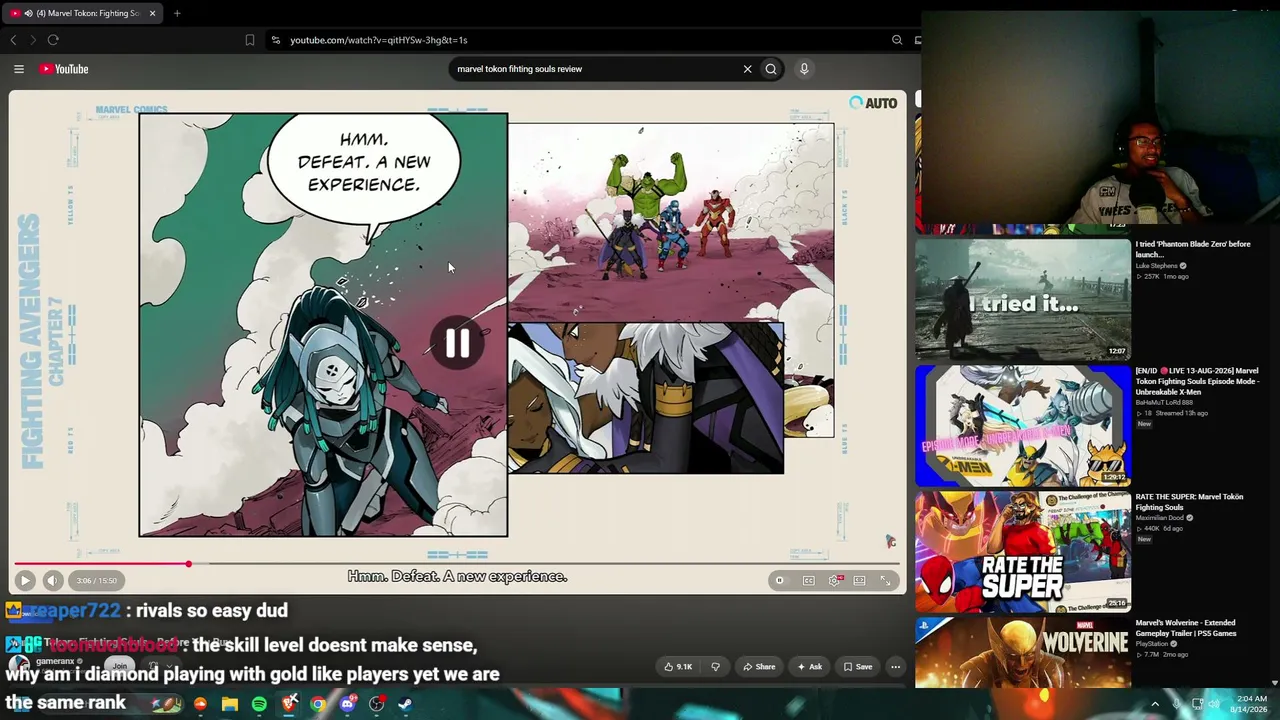
Task: Visit the Maximilian Dood channel
Action: click(x=1159, y=518)
